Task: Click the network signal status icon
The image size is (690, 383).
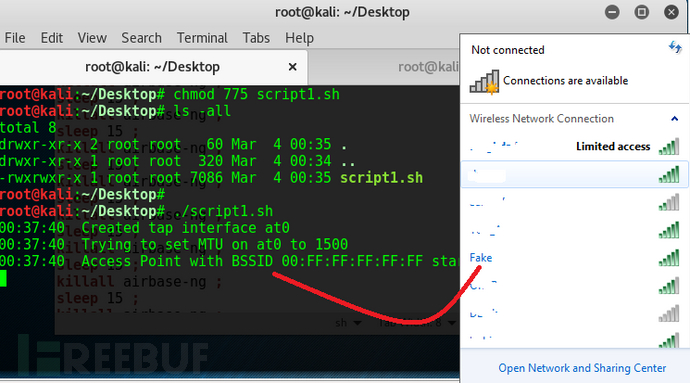Action: pos(484,81)
